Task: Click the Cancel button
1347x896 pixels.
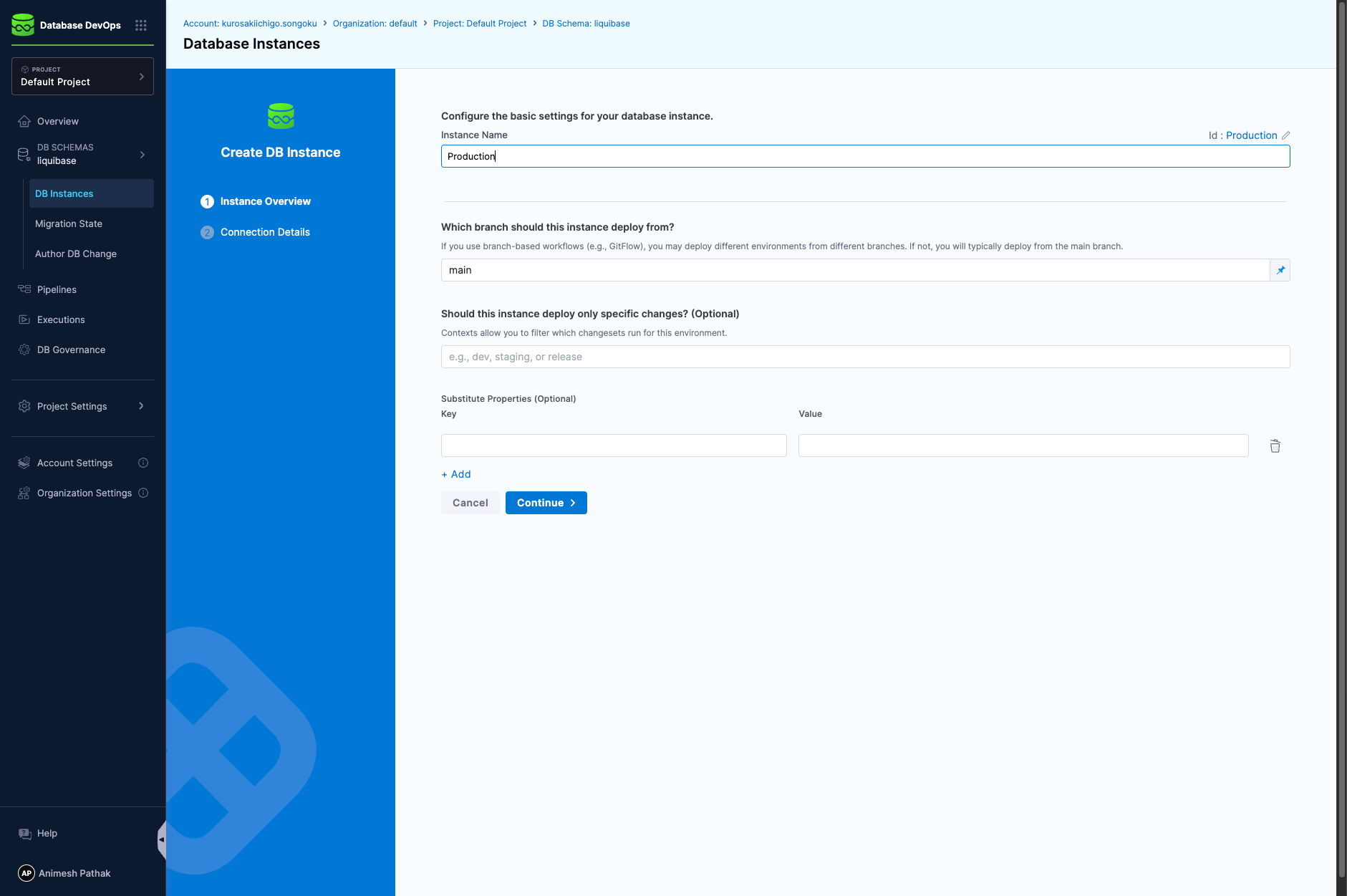Action: [470, 503]
